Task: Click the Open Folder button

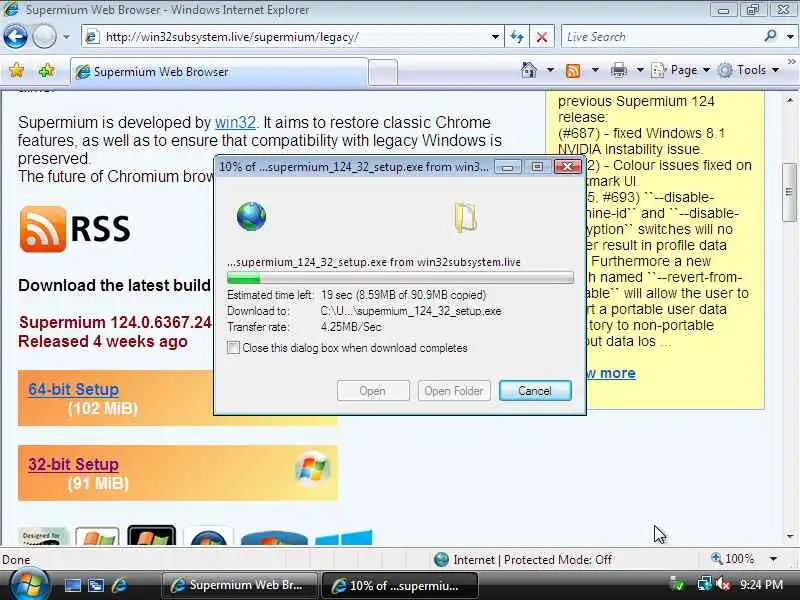Action: pos(454,391)
